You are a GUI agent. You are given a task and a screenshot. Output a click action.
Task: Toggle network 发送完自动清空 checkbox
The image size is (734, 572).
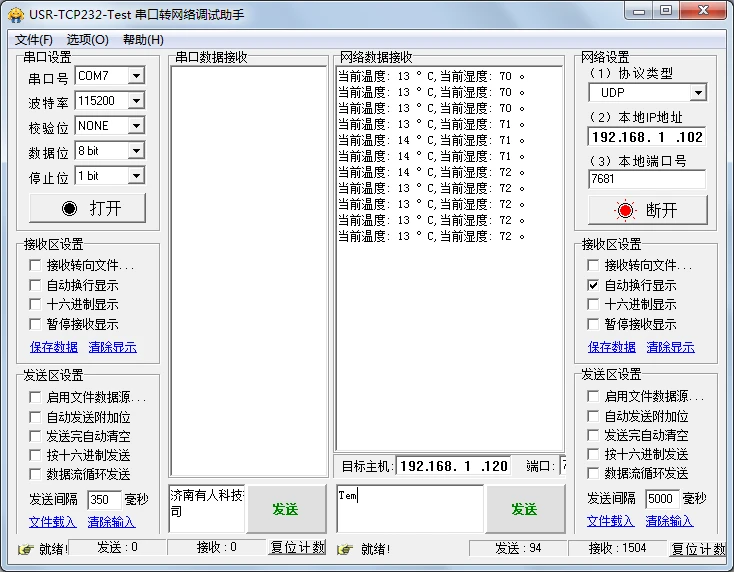click(593, 435)
